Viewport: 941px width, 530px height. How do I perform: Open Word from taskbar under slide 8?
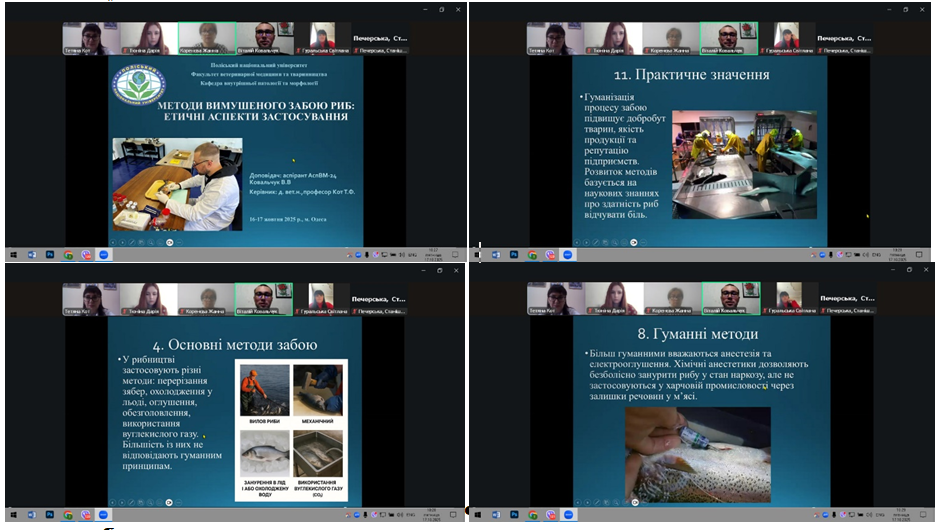496,514
